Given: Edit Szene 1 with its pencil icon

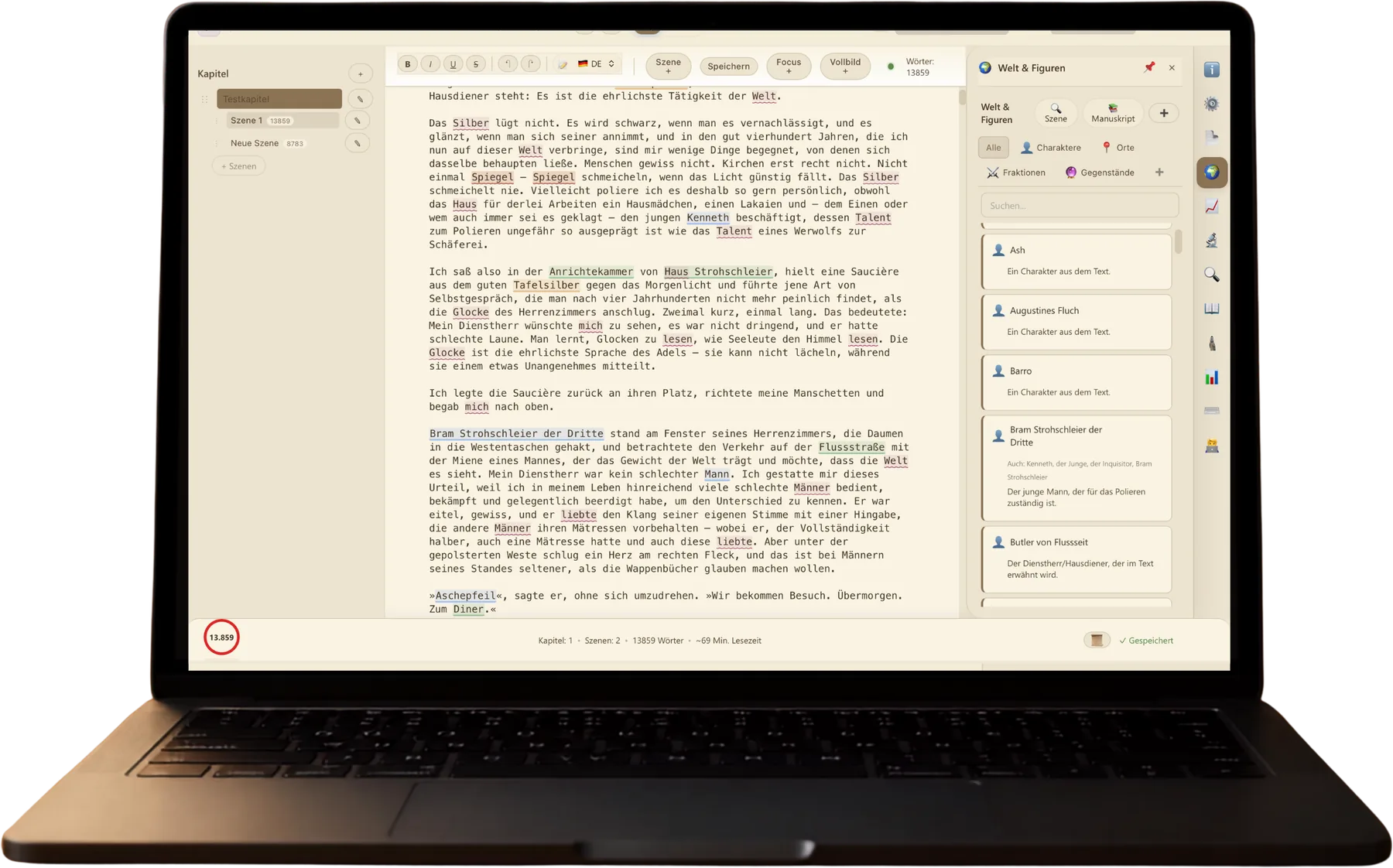Looking at the screenshot, I should (x=358, y=121).
